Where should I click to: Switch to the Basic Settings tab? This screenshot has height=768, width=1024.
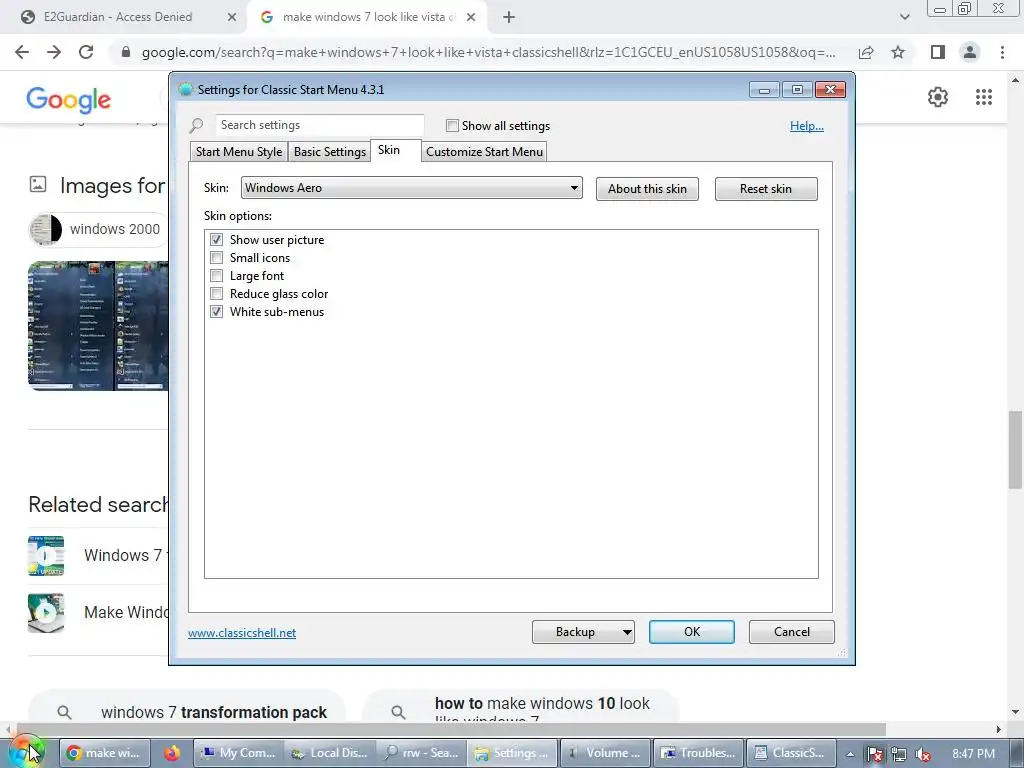[330, 152]
